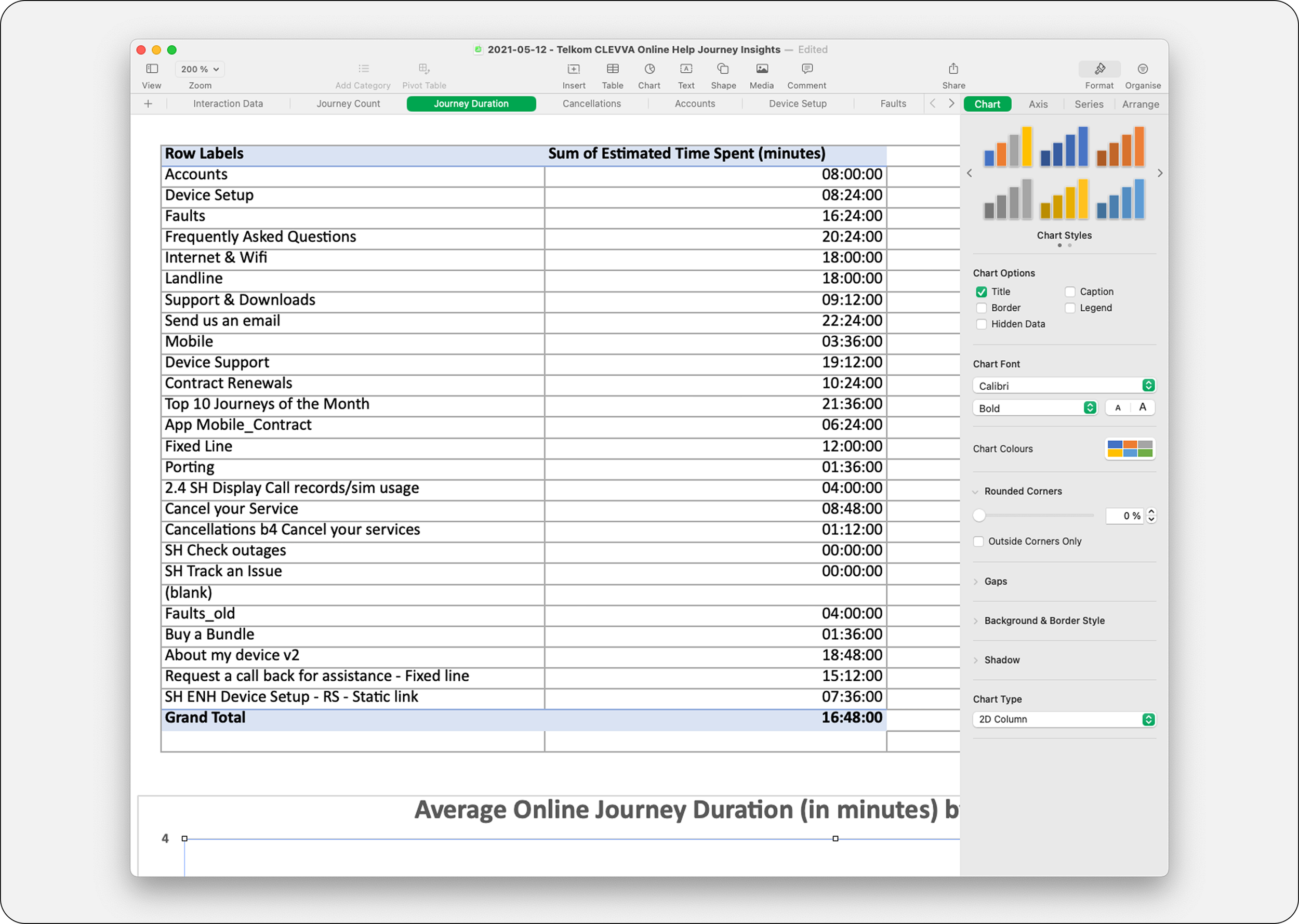Enable Outside Corners Only checkbox

(978, 541)
